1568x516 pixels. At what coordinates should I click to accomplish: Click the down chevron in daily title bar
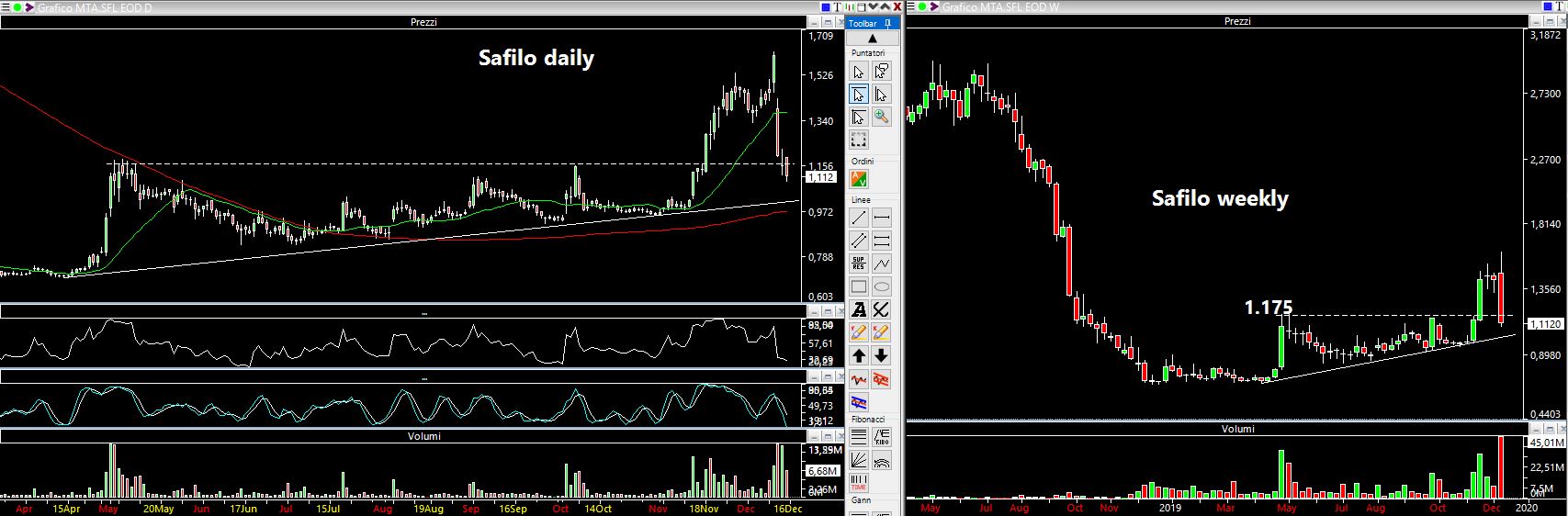tap(873, 7)
